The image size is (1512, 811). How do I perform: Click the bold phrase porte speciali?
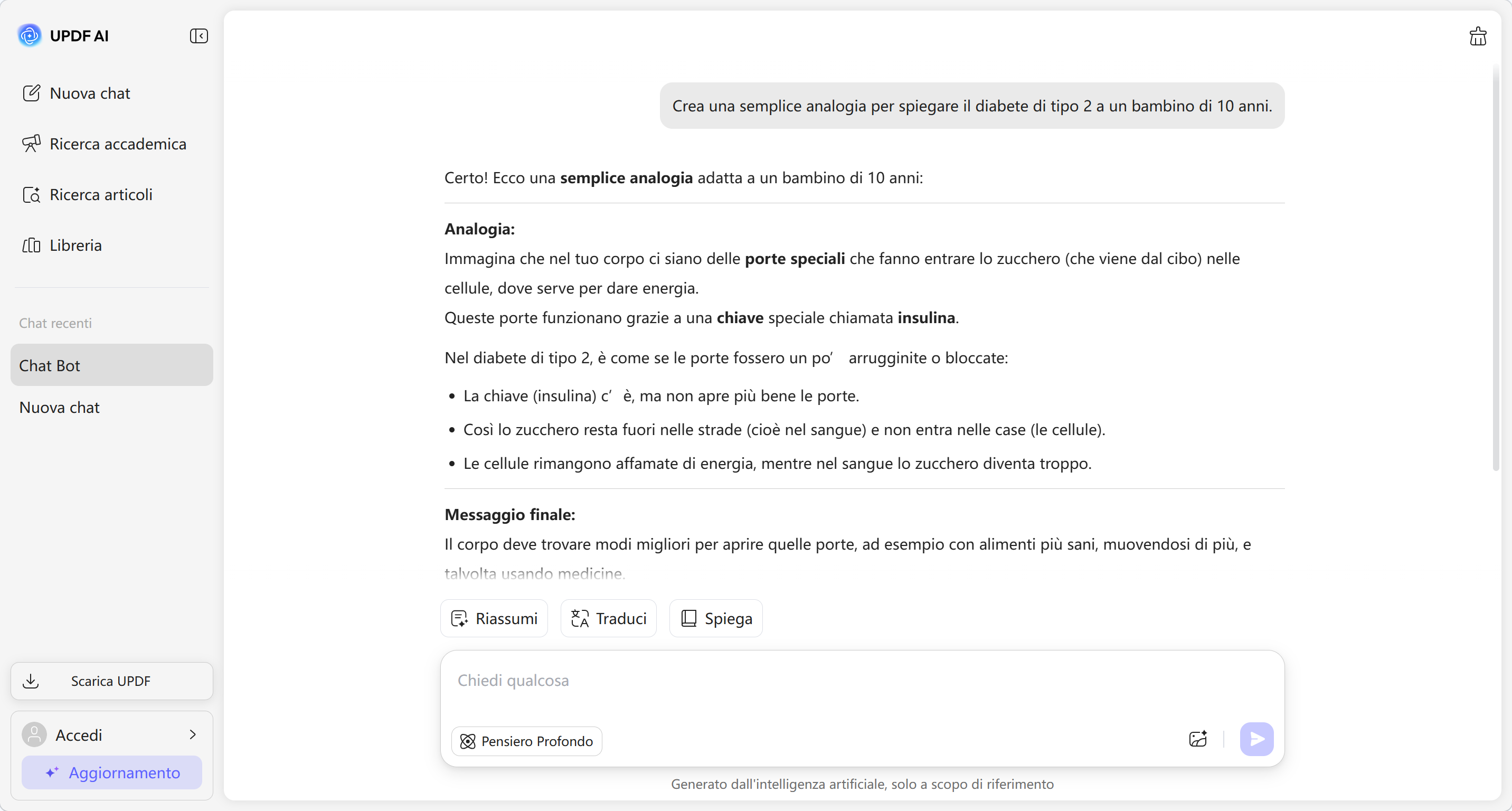coord(794,259)
